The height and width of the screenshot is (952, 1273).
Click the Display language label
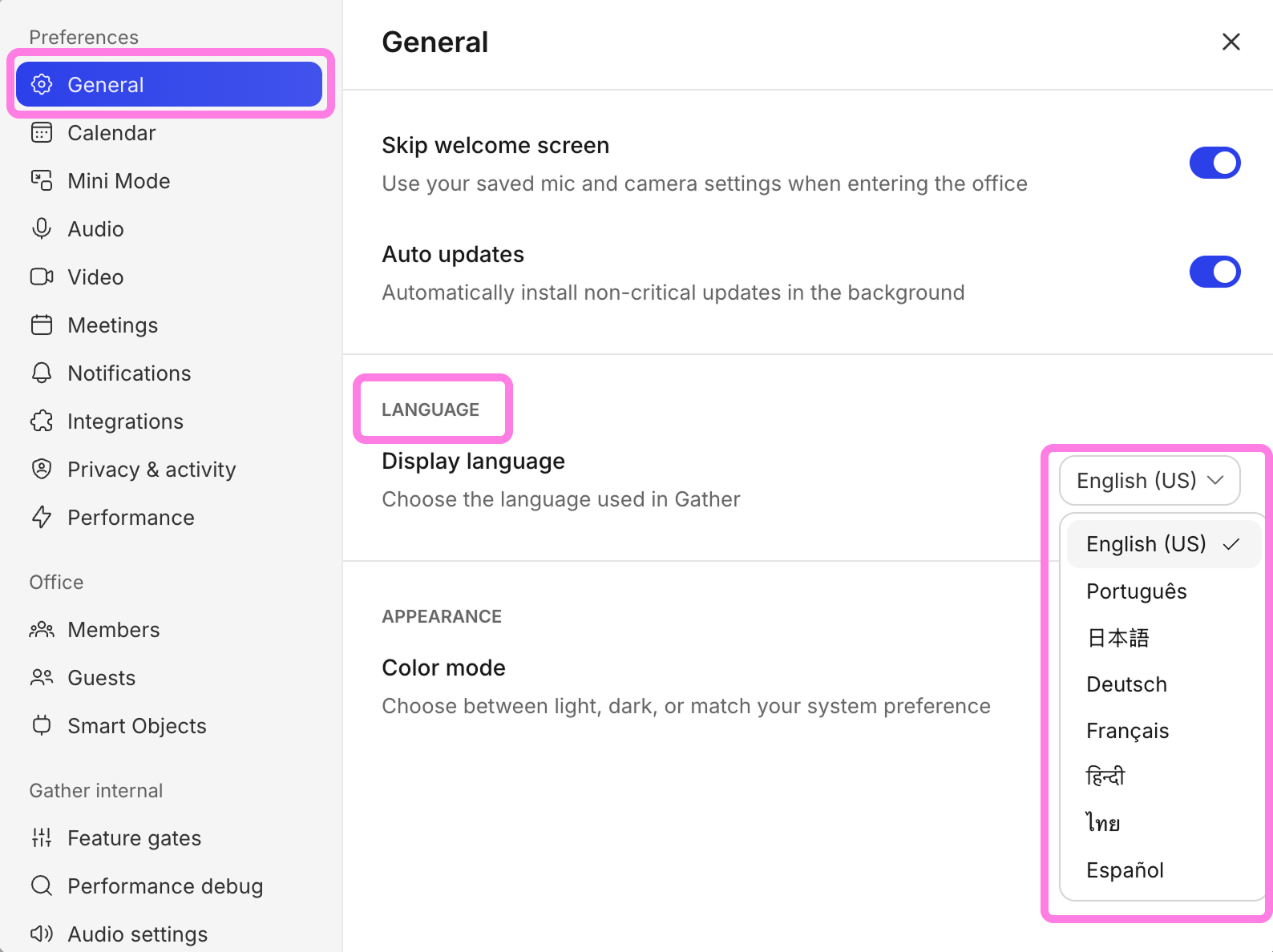click(x=473, y=461)
